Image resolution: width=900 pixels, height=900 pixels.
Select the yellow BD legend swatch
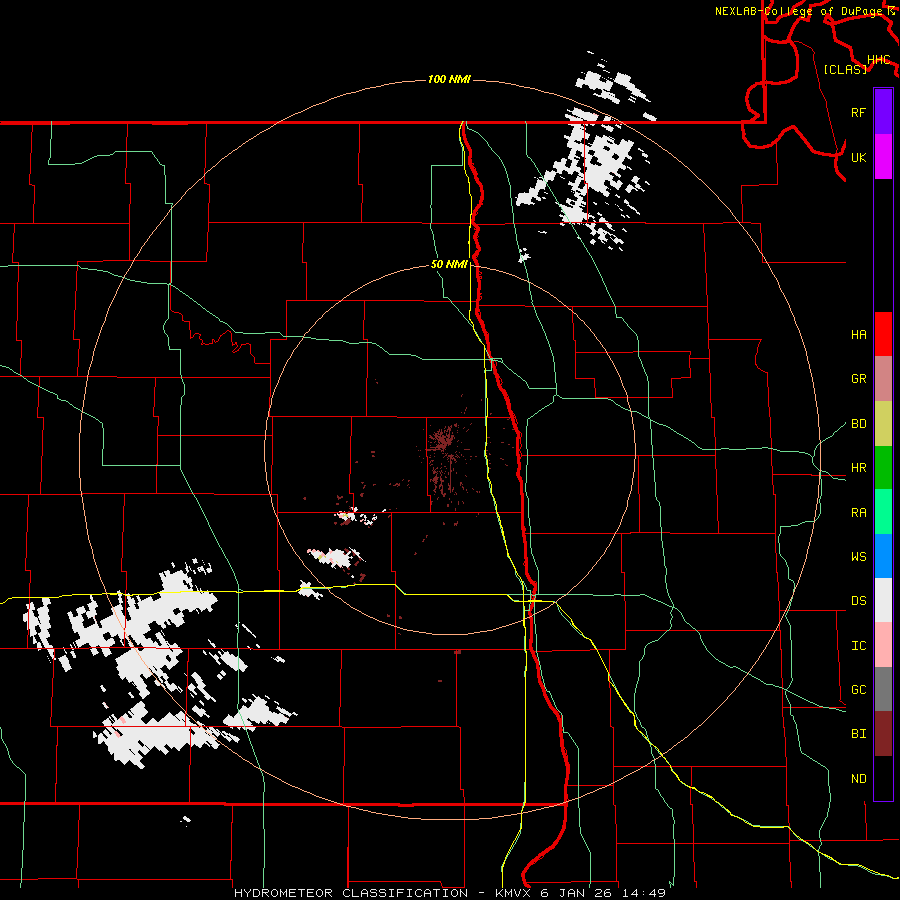coord(883,424)
